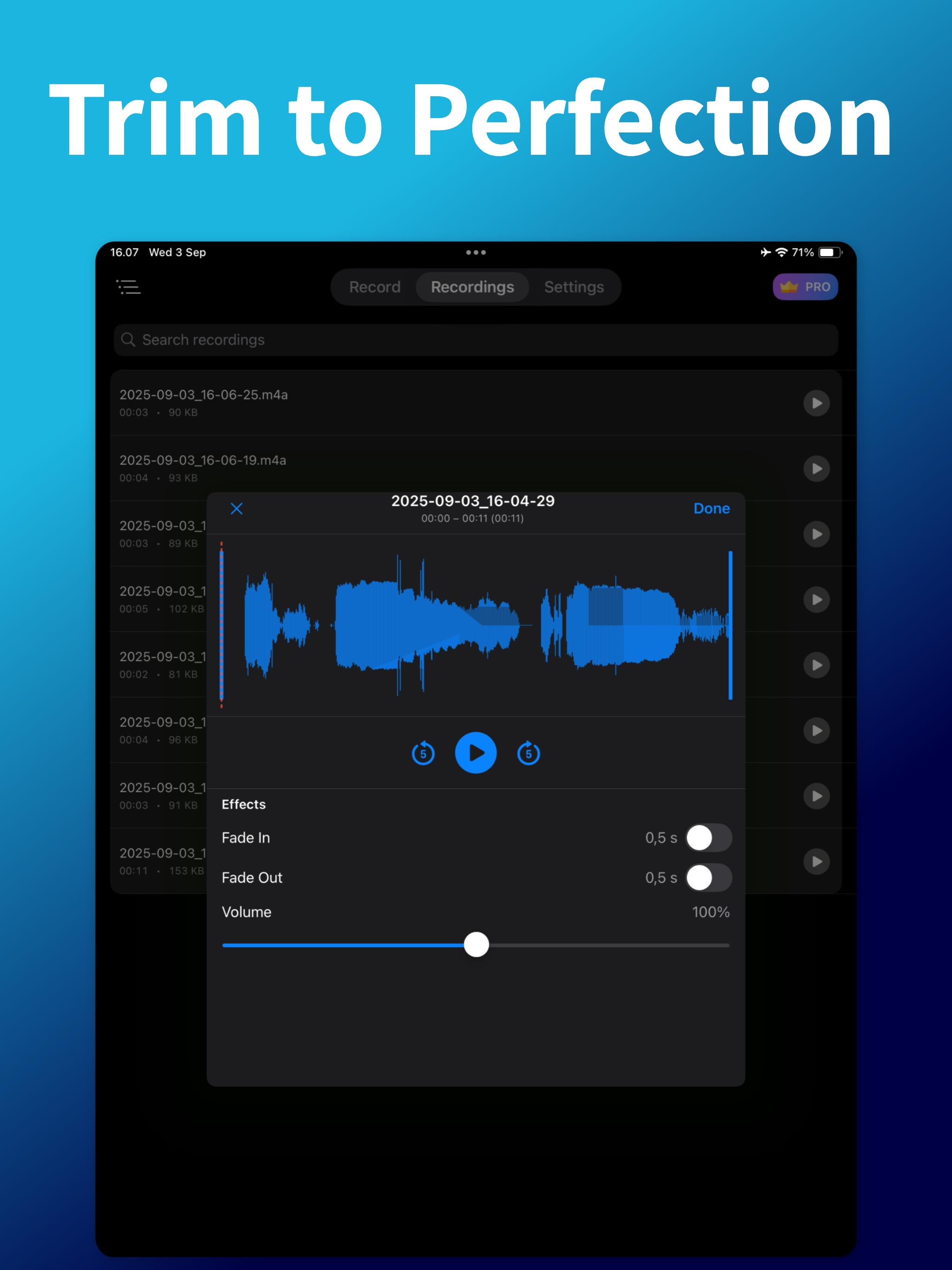The image size is (952, 1270).
Task: Play the 81 KB recording
Action: tap(816, 665)
